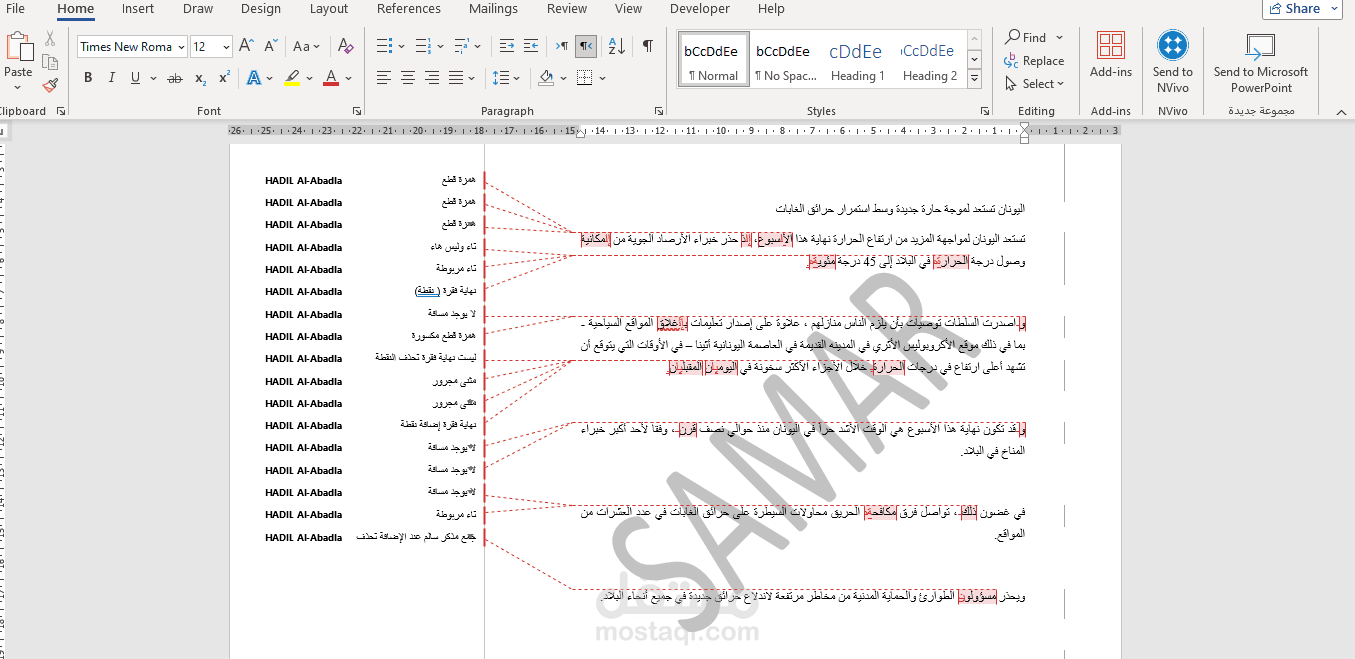Shrink font size with smaller A icon
Screen dimensions: 1355x659
click(x=271, y=46)
